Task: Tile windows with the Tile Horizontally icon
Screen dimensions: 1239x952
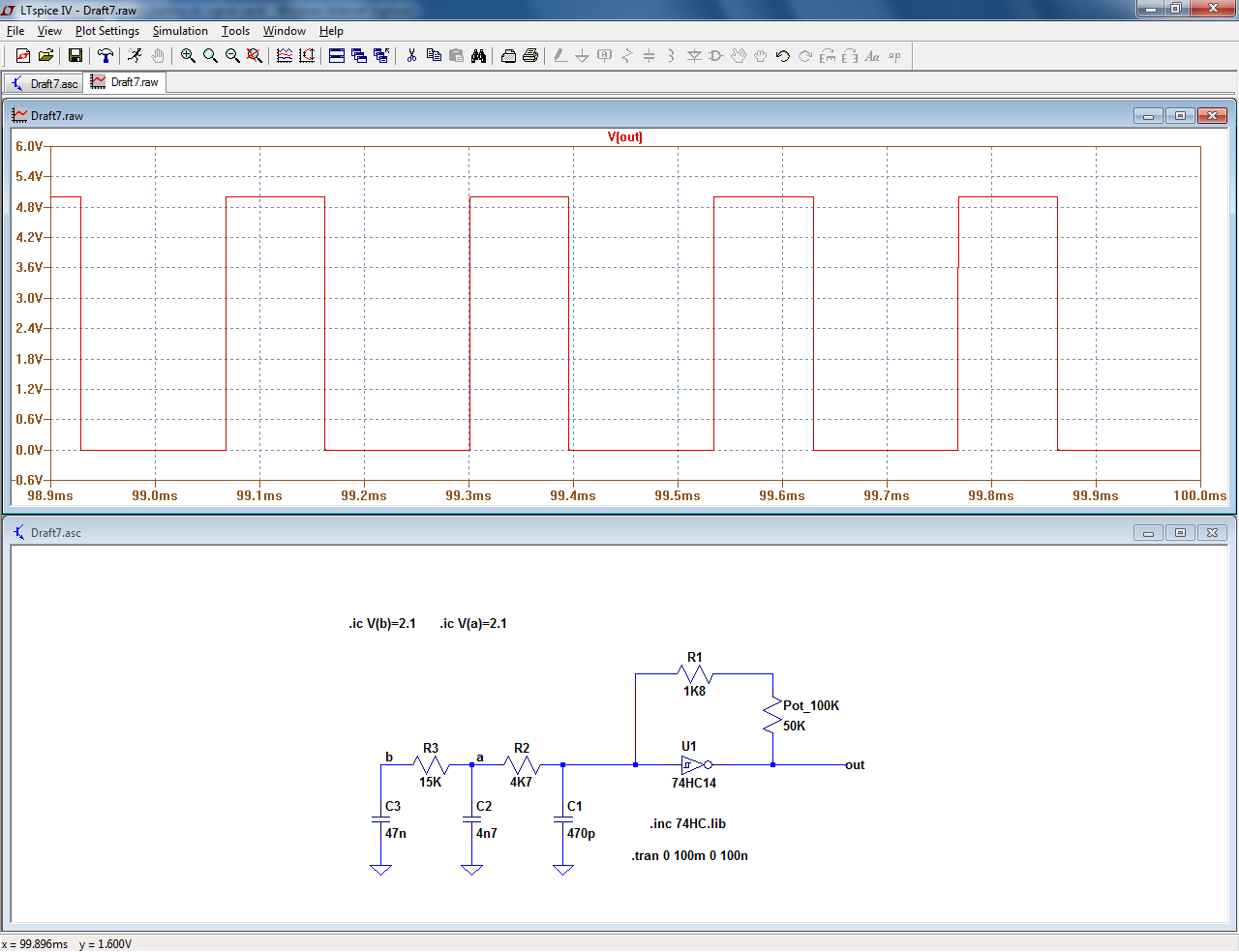Action: coord(337,56)
